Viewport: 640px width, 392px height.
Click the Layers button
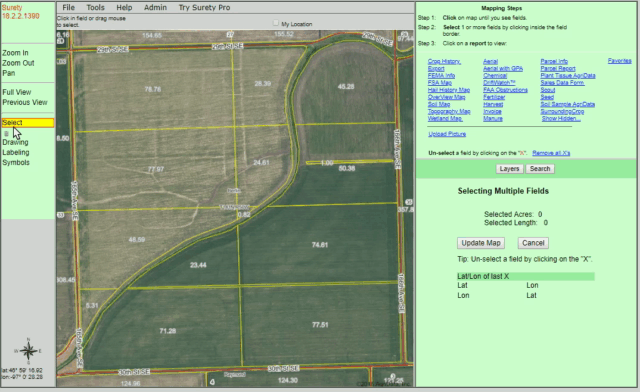point(509,169)
